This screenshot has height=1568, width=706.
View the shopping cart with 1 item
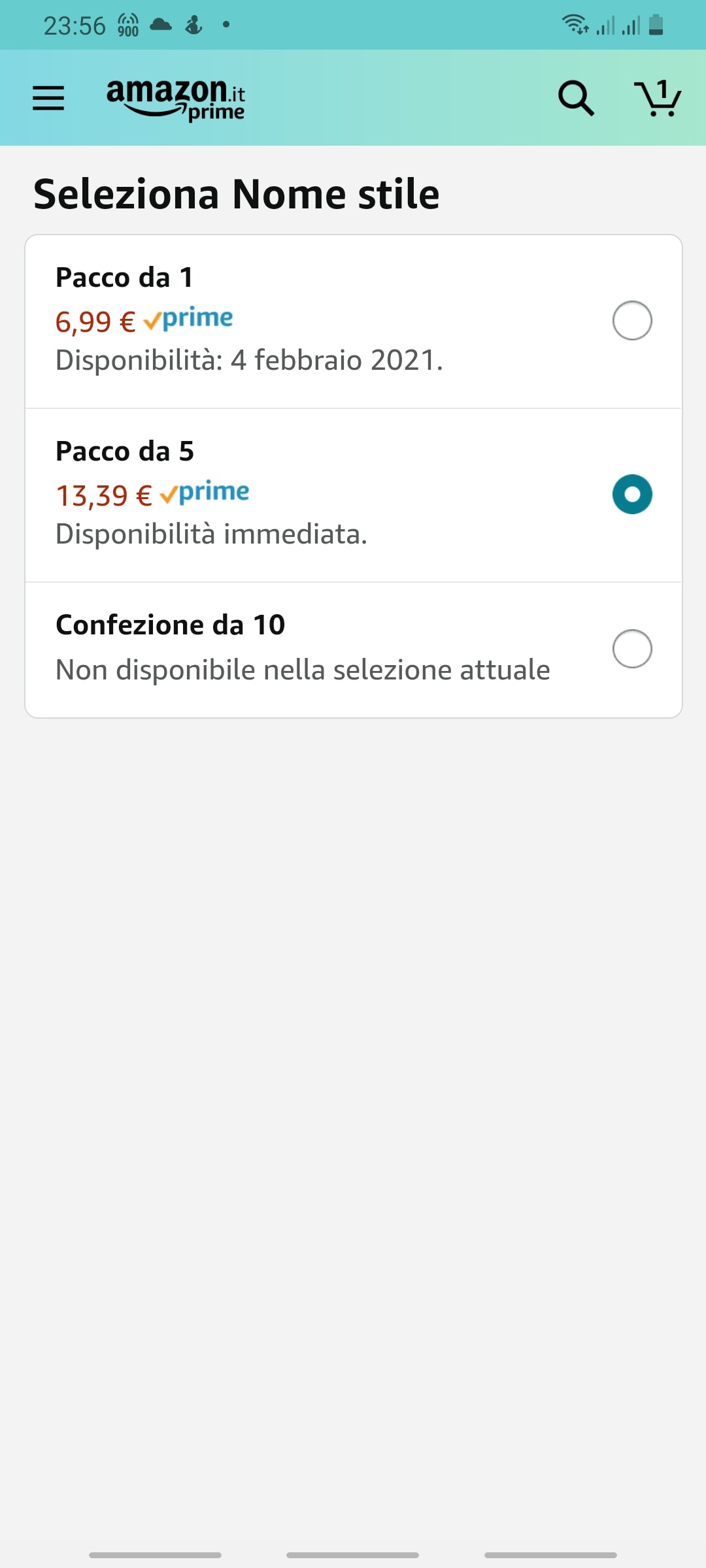tap(658, 98)
